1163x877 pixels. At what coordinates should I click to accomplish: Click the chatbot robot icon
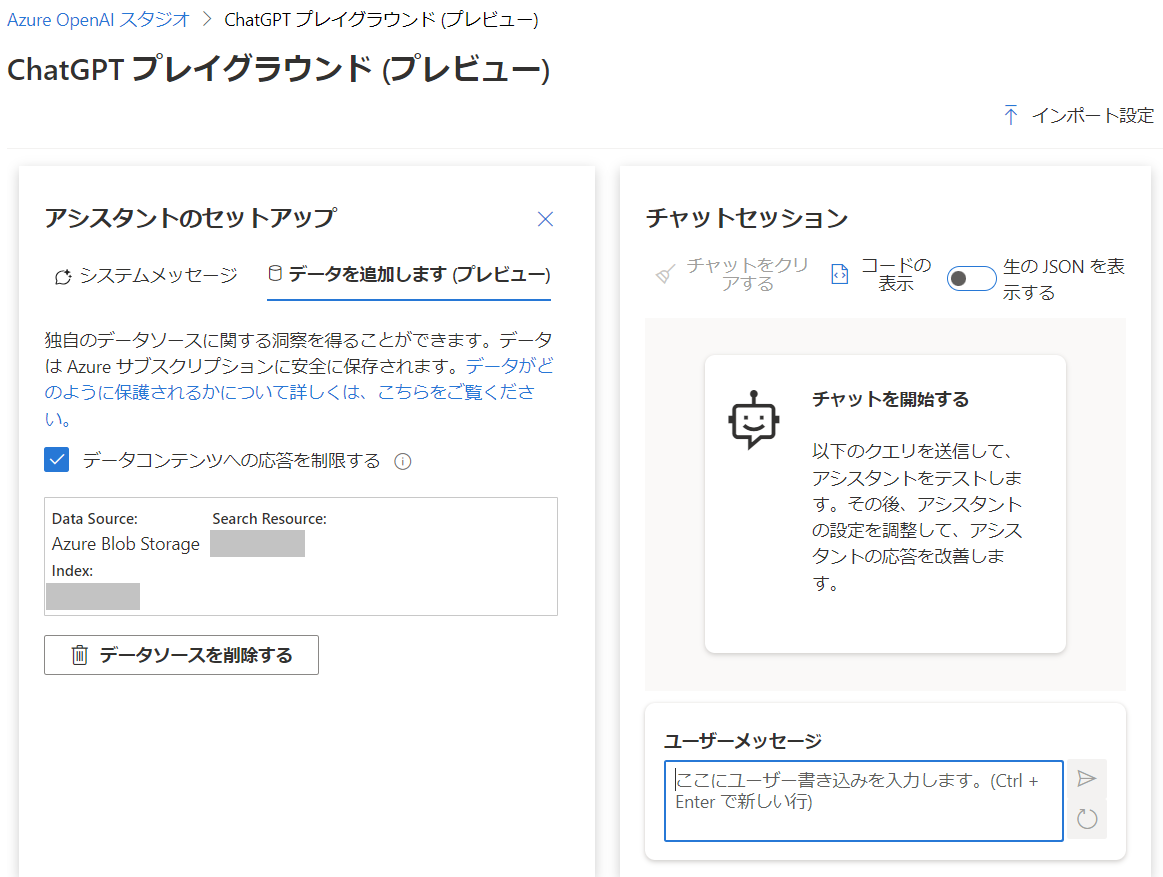754,420
